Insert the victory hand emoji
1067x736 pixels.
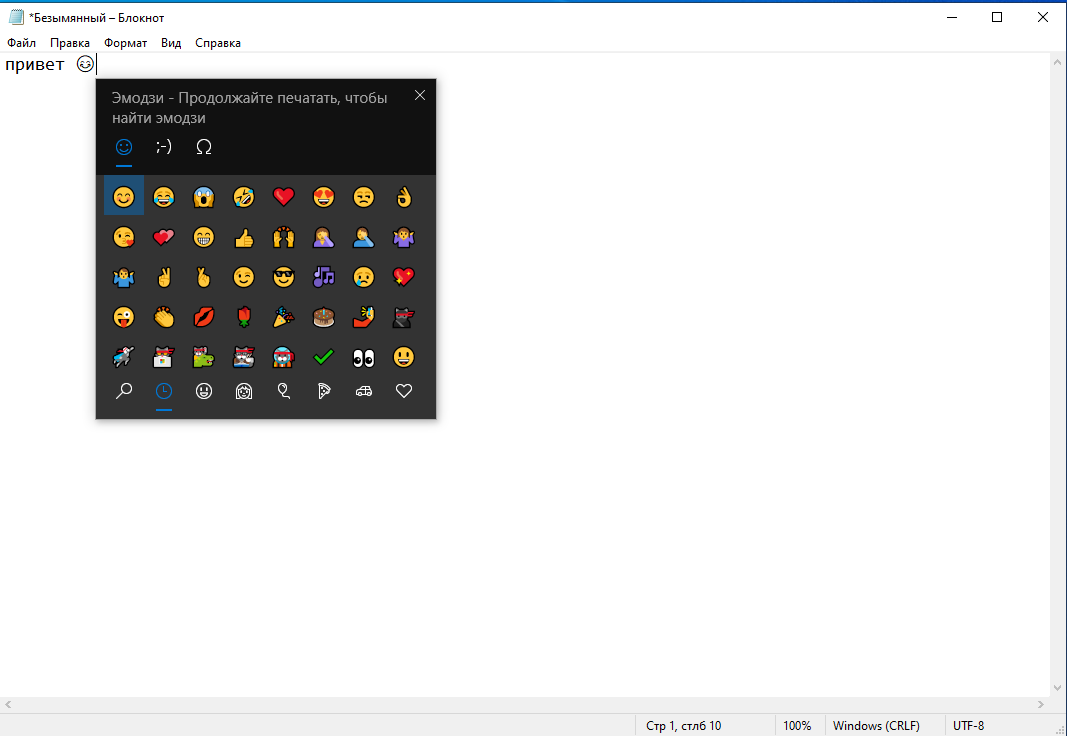pyautogui.click(x=163, y=278)
